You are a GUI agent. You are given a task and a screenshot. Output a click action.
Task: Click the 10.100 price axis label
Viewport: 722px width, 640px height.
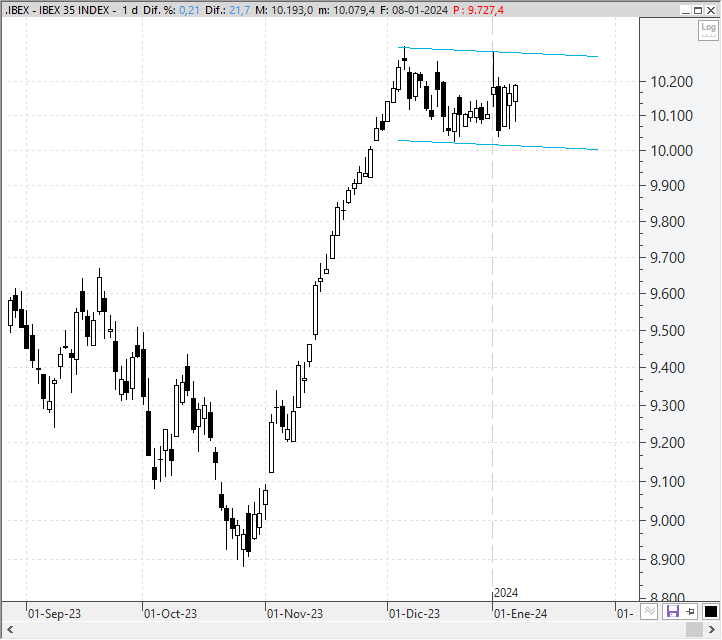pos(671,116)
